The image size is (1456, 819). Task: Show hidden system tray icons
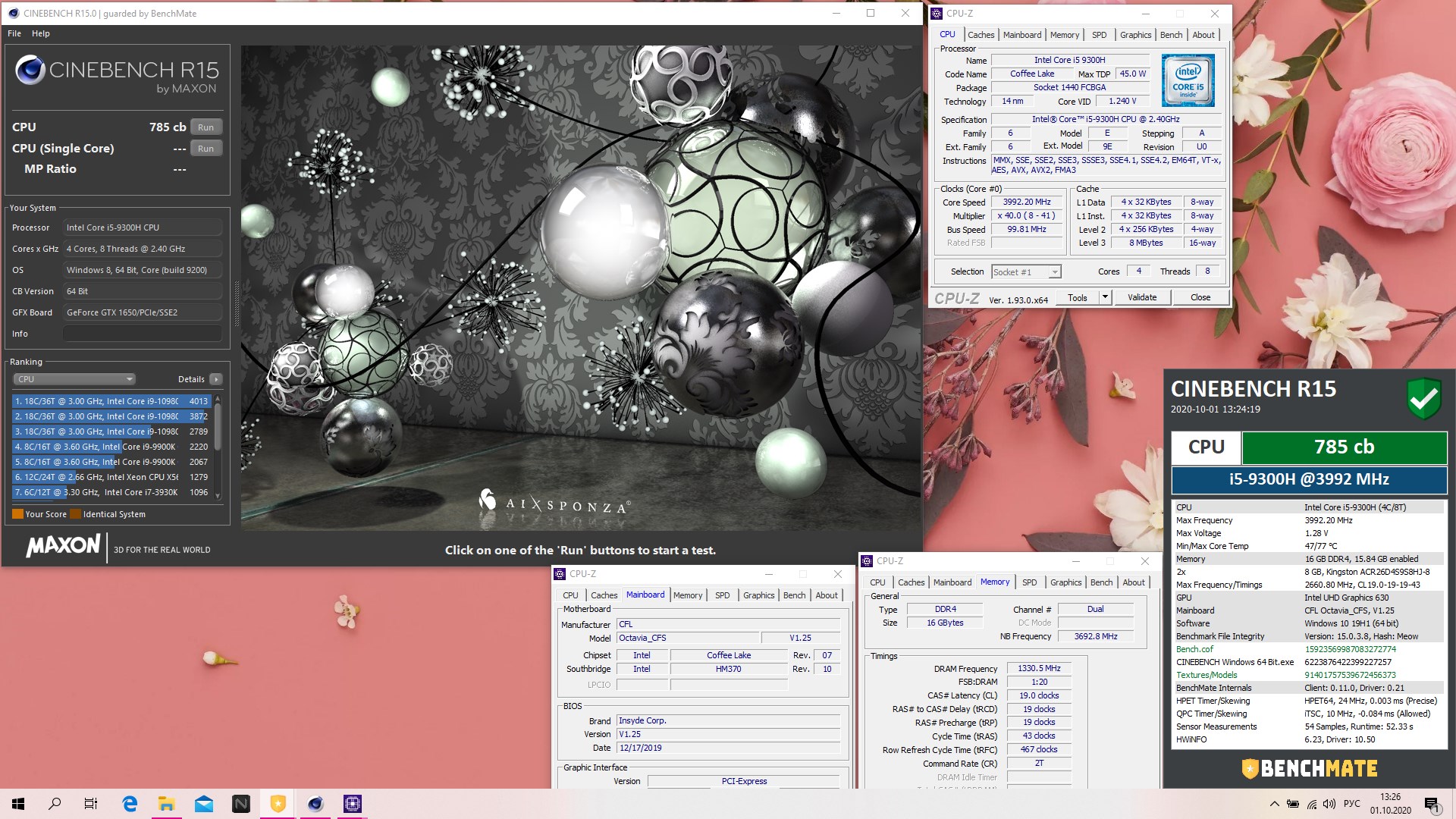tap(1275, 804)
